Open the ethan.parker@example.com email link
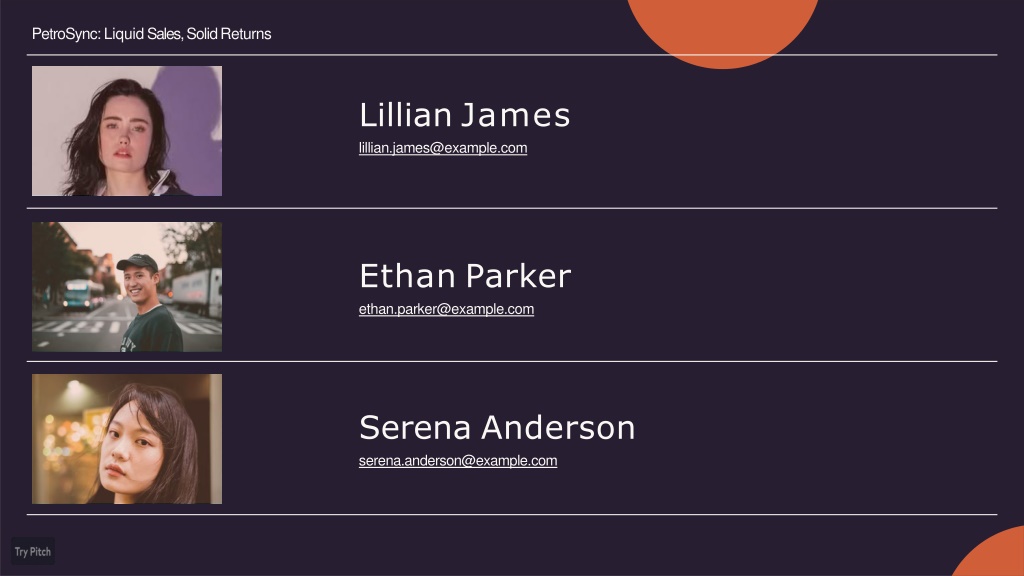Screen dimensions: 1024x576 click(446, 309)
